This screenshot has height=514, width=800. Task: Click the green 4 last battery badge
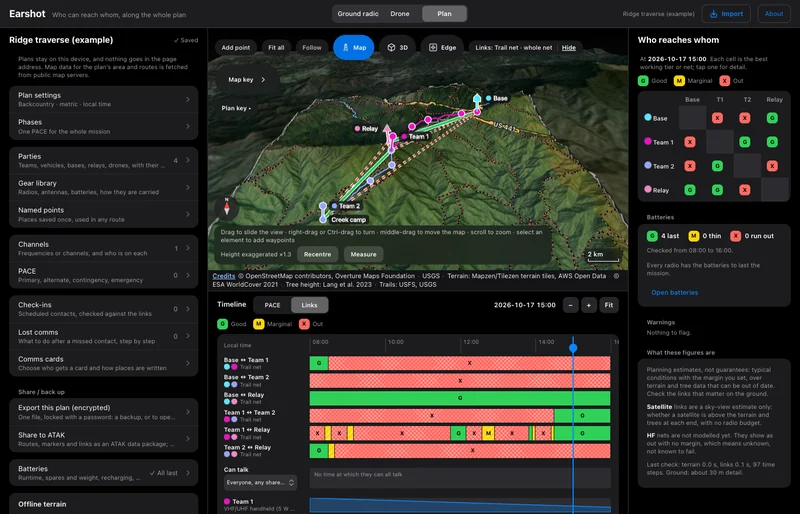pyautogui.click(x=652, y=236)
